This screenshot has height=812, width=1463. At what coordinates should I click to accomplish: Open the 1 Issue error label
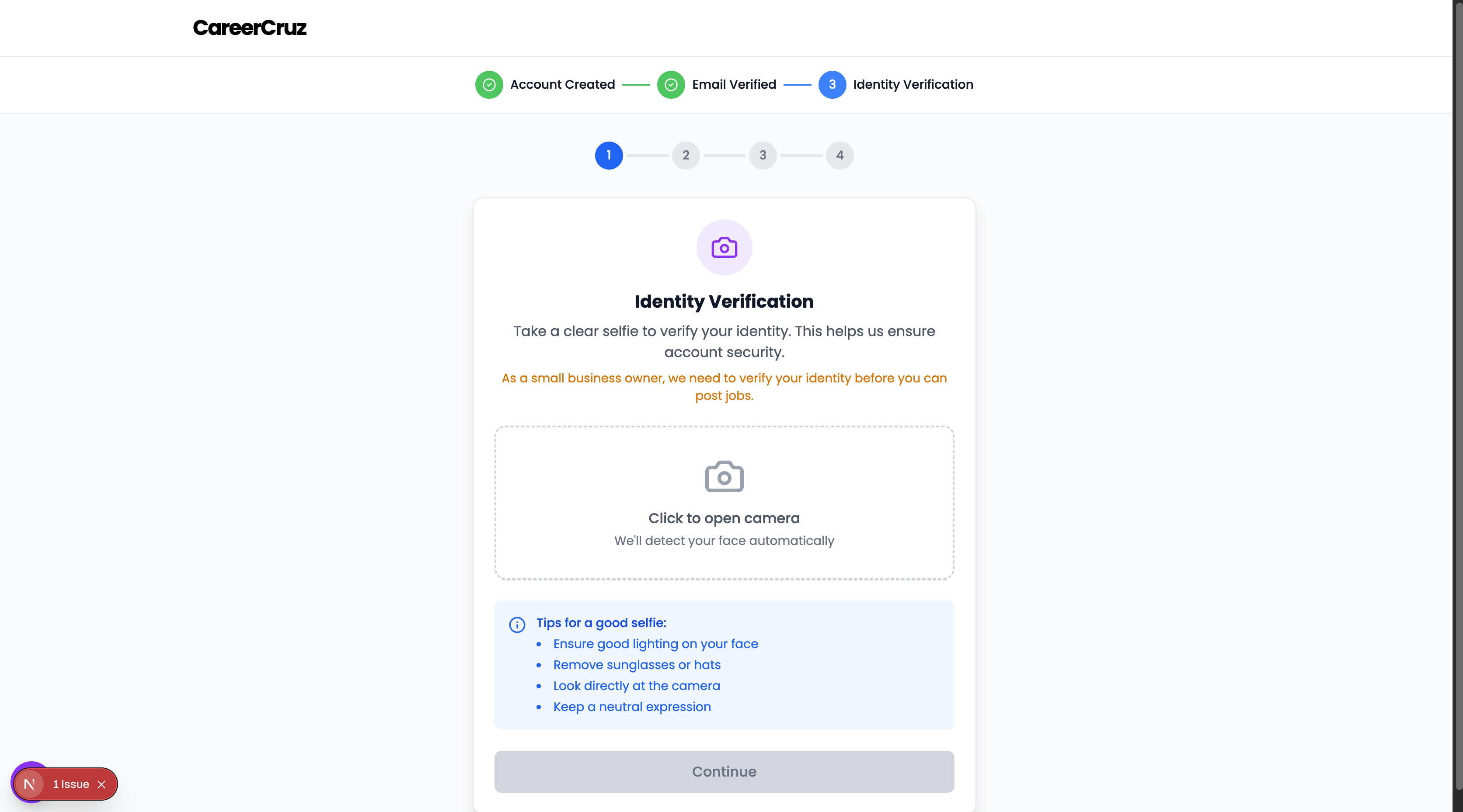pos(71,784)
